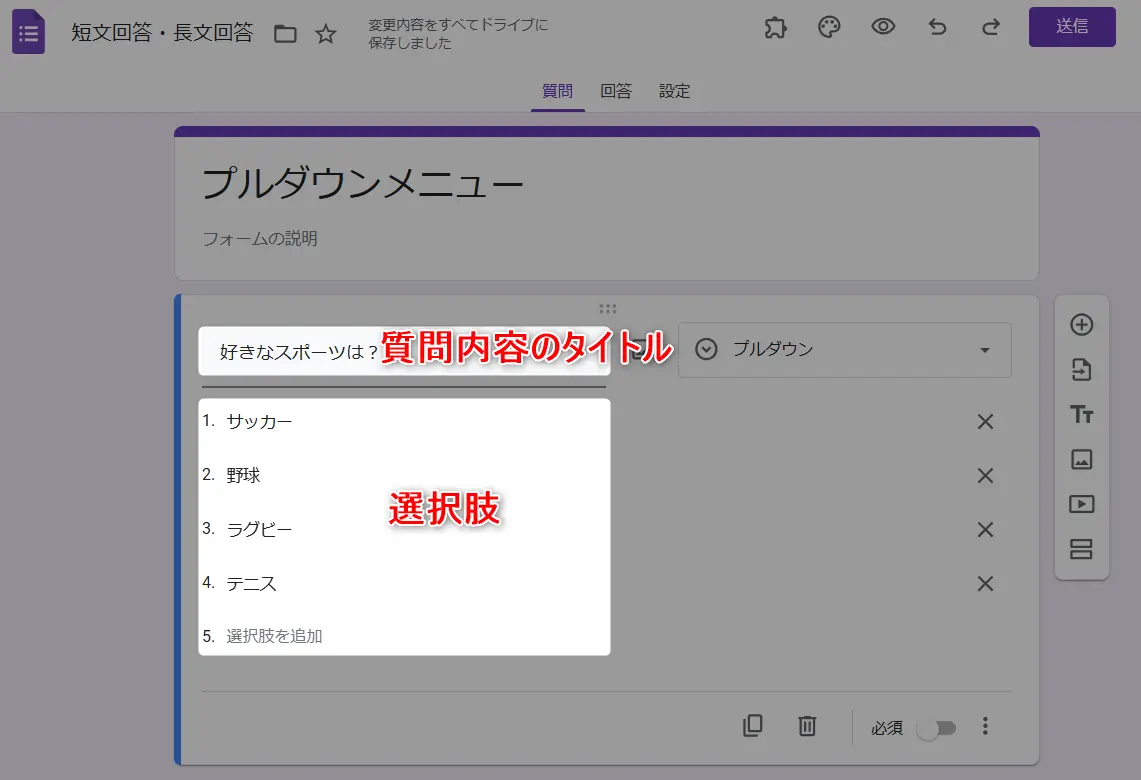Add a question with the plus icon
Screen dimensions: 1141x780
pyautogui.click(x=1081, y=325)
